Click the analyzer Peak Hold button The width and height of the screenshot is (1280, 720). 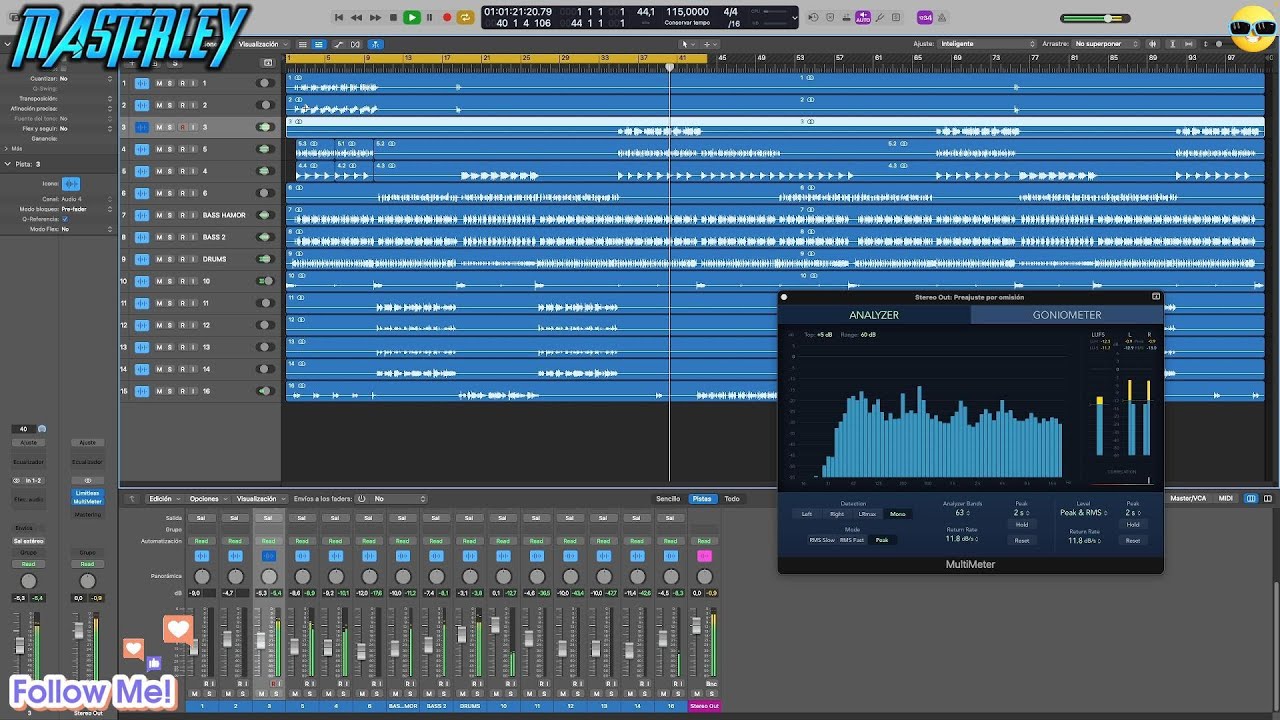tap(1021, 524)
